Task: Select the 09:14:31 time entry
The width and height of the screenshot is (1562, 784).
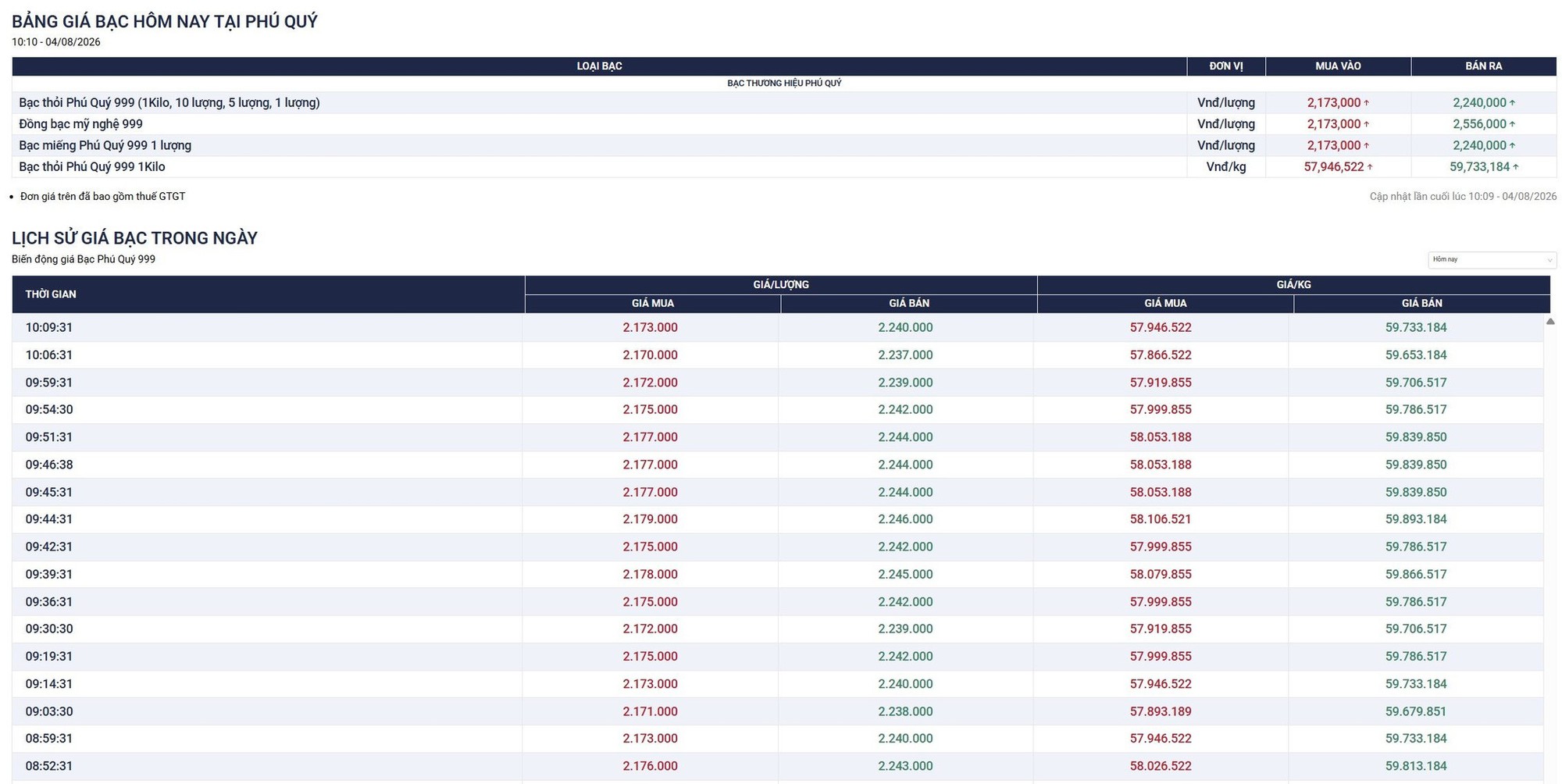Action: click(x=49, y=684)
